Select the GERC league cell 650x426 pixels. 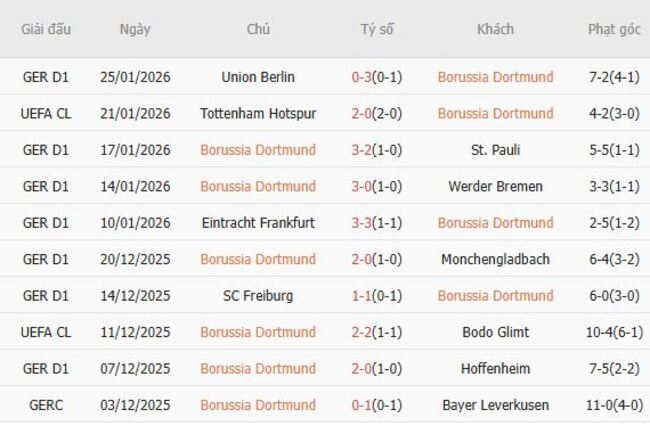pos(44,405)
